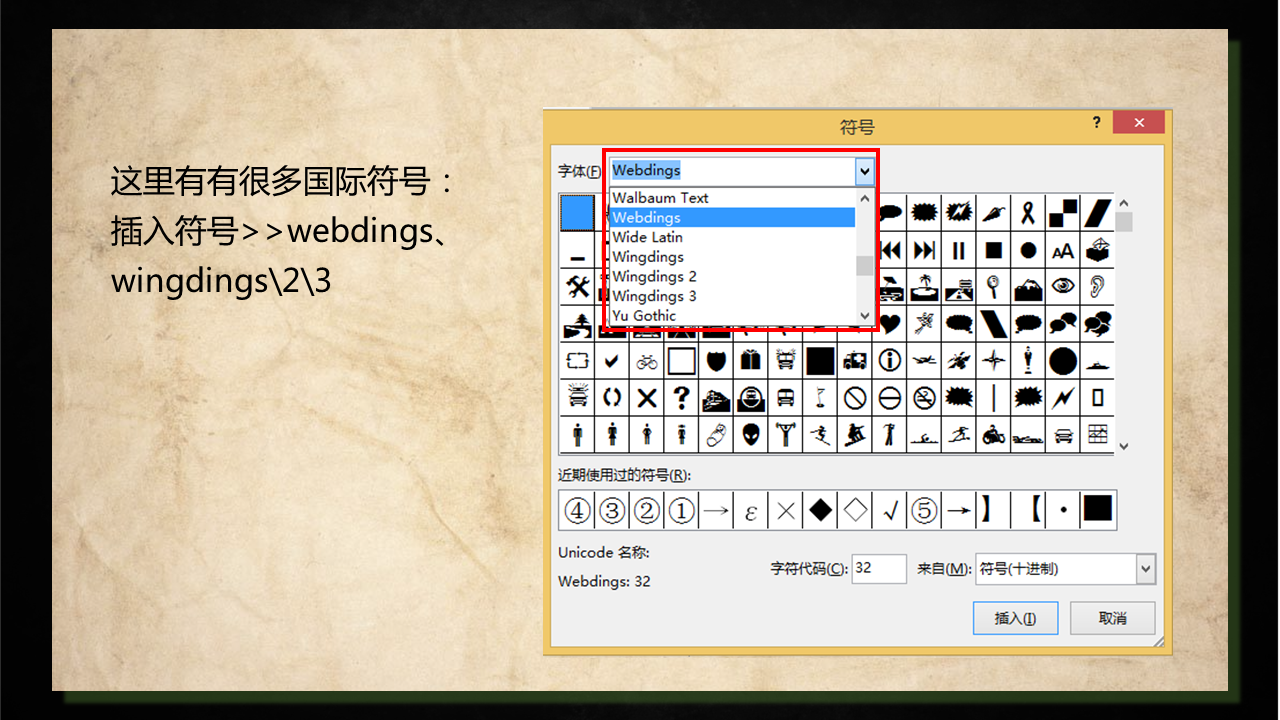Open dialog help question mark button

click(x=1096, y=122)
